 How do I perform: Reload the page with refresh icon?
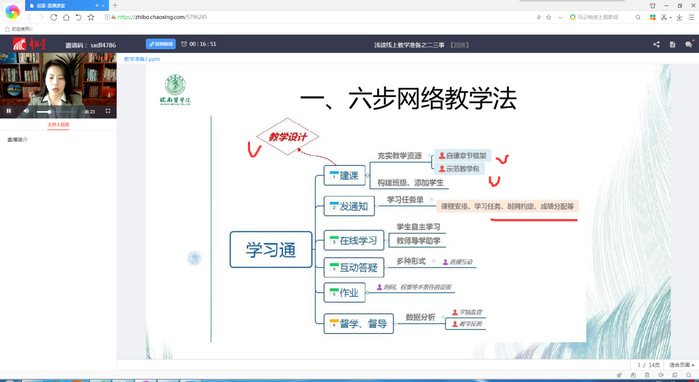(53, 17)
